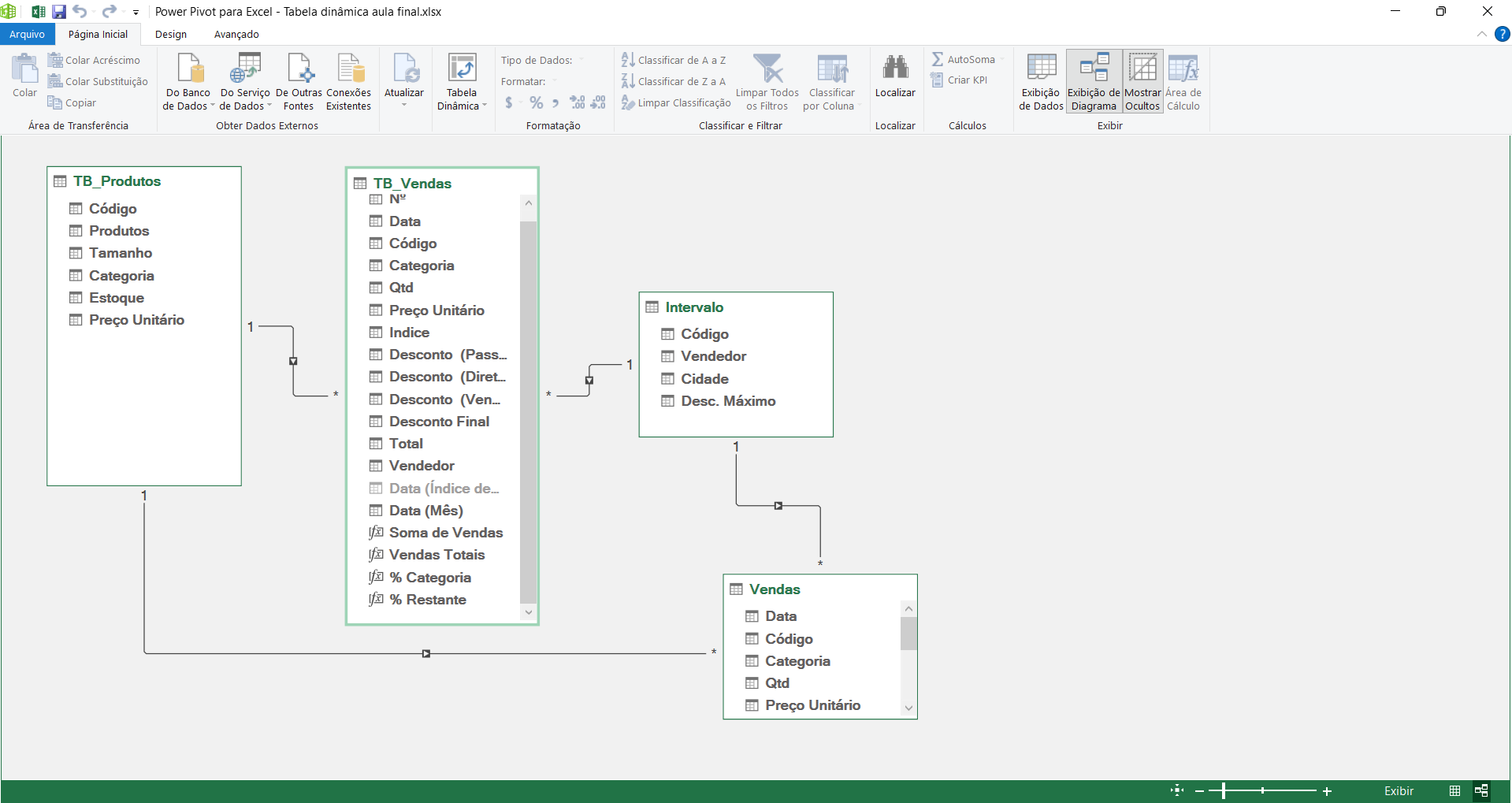Sort with Classificar de A a Z
Viewport: 1512px width, 803px height.
pyautogui.click(x=674, y=60)
